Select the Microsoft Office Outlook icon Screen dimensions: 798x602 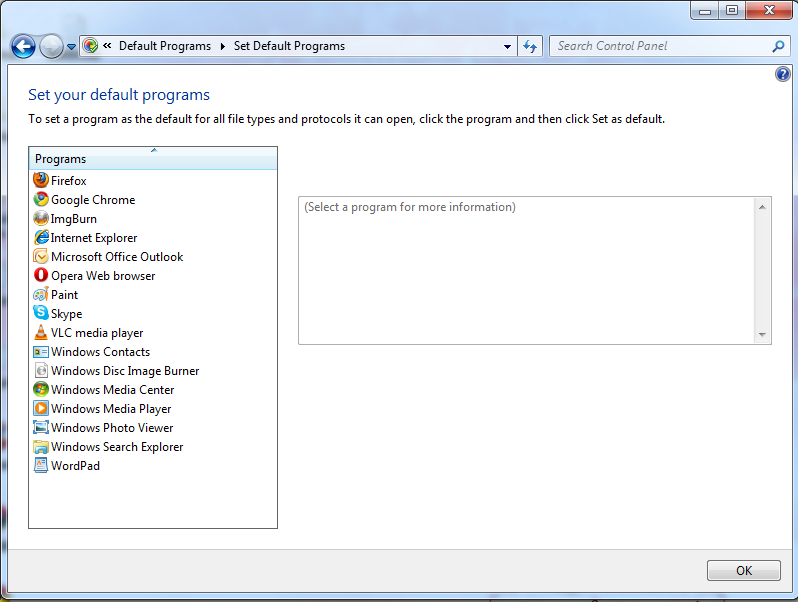click(x=41, y=256)
